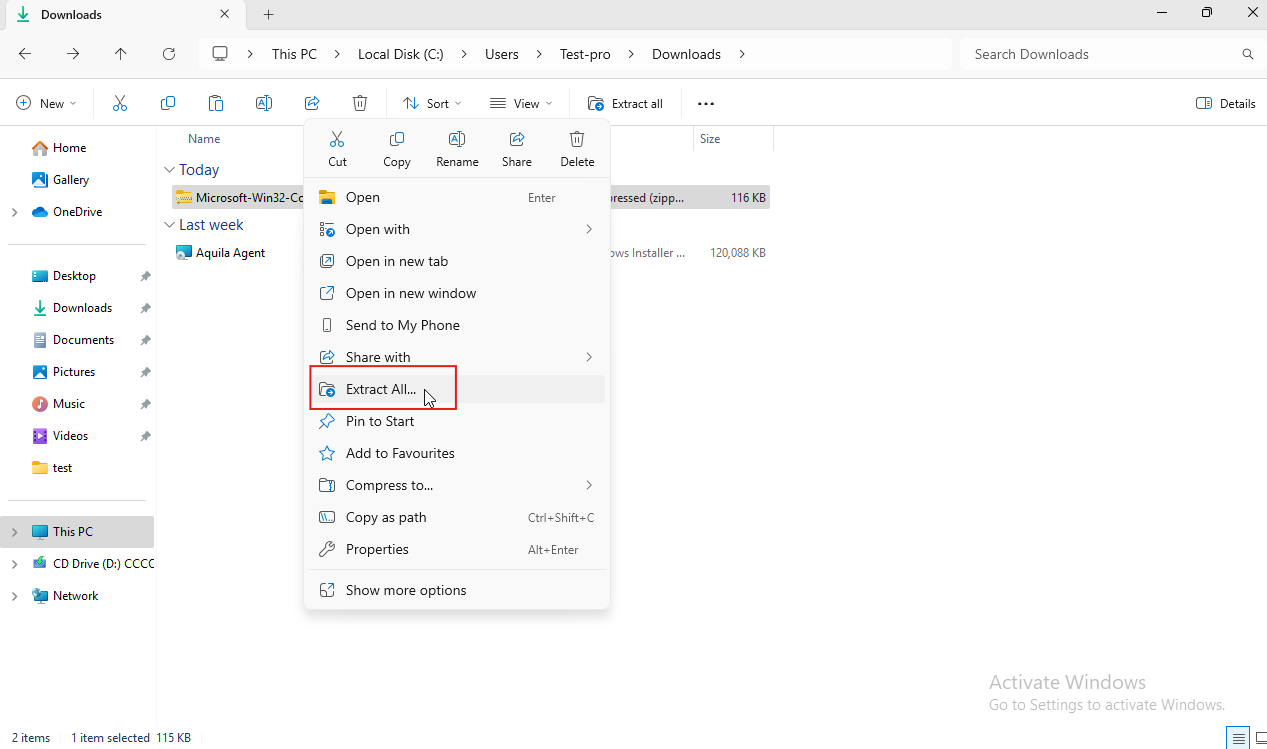Go up one folder with Up arrow

[x=121, y=54]
